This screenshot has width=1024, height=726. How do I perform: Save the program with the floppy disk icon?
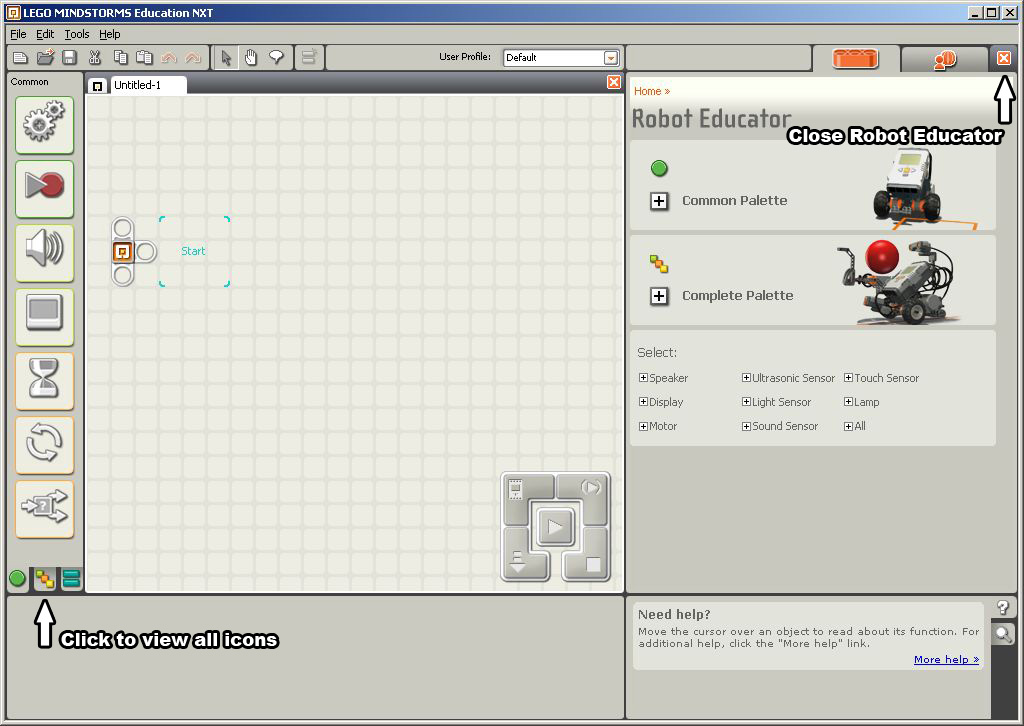[x=69, y=57]
